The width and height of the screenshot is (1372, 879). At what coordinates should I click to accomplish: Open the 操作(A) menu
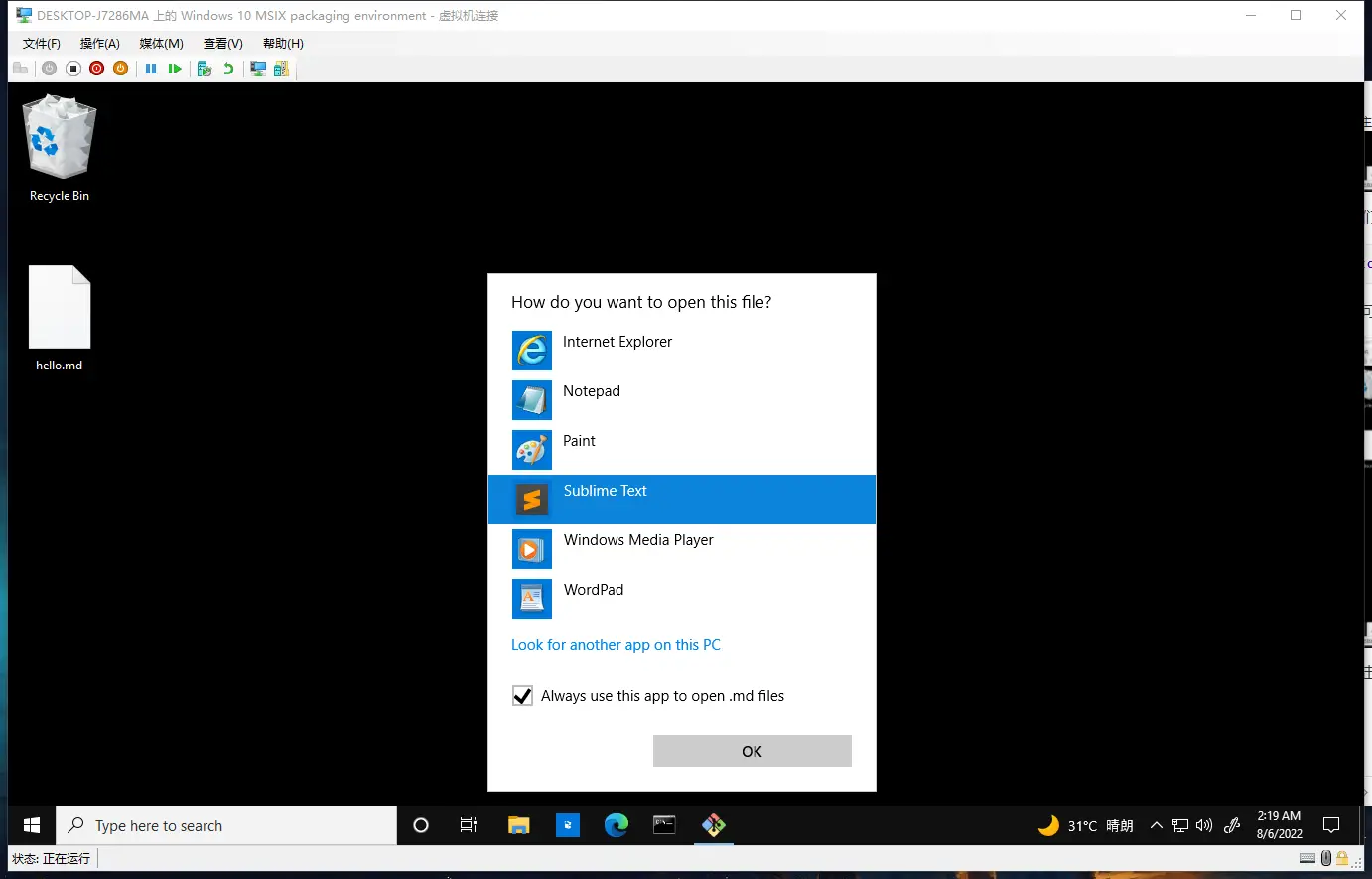pyautogui.click(x=99, y=44)
